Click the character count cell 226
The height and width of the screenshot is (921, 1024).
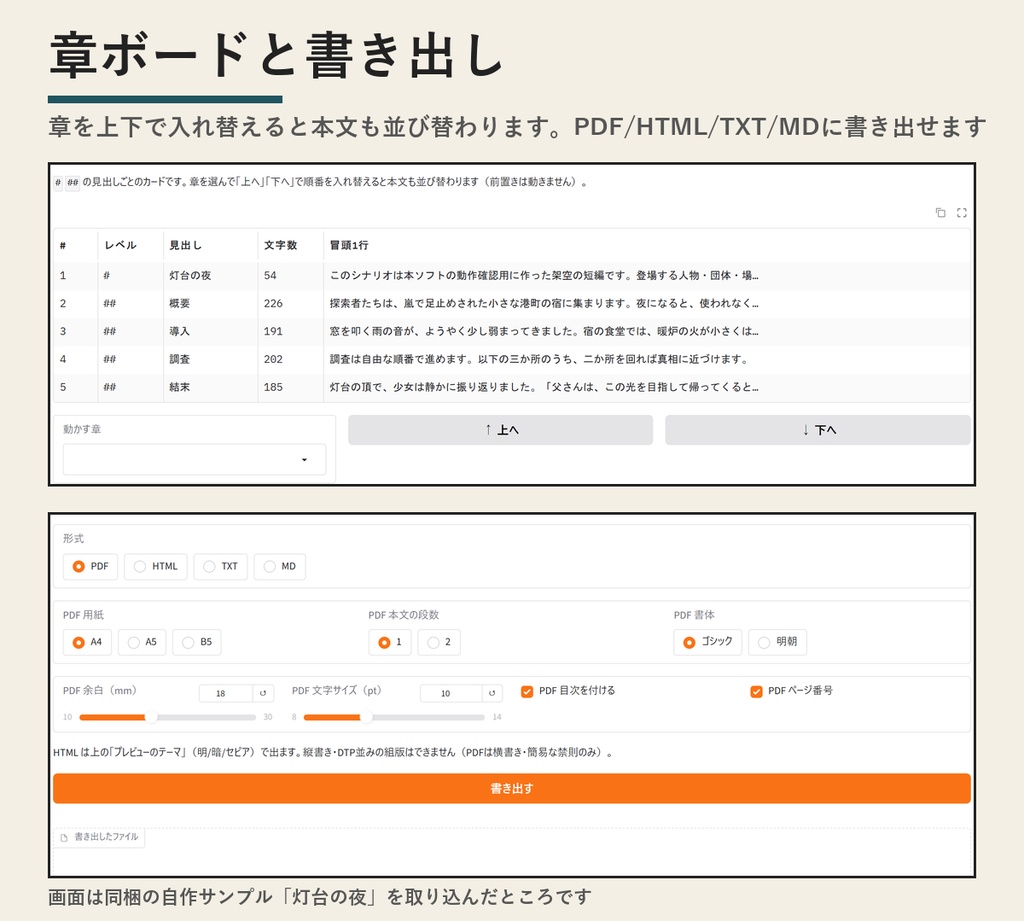point(291,304)
